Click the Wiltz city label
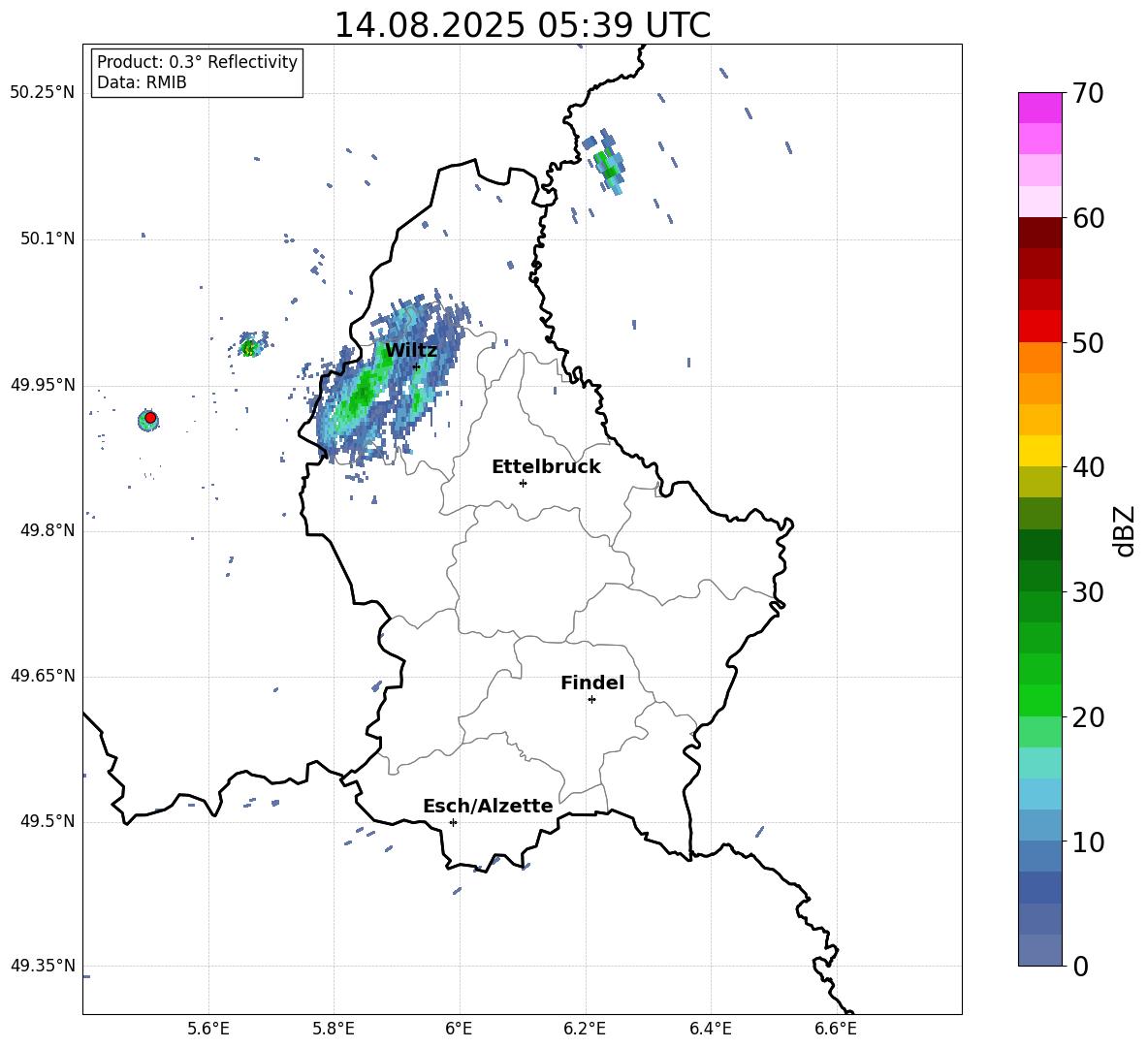Viewport: 1148px width, 1048px height. click(x=411, y=351)
